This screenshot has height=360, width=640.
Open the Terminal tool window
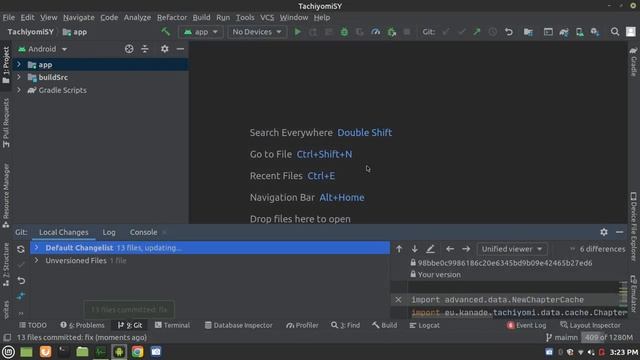(172, 325)
